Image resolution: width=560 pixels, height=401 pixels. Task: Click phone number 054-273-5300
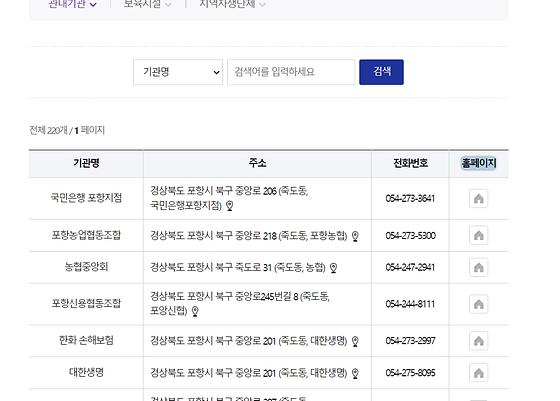(x=410, y=236)
